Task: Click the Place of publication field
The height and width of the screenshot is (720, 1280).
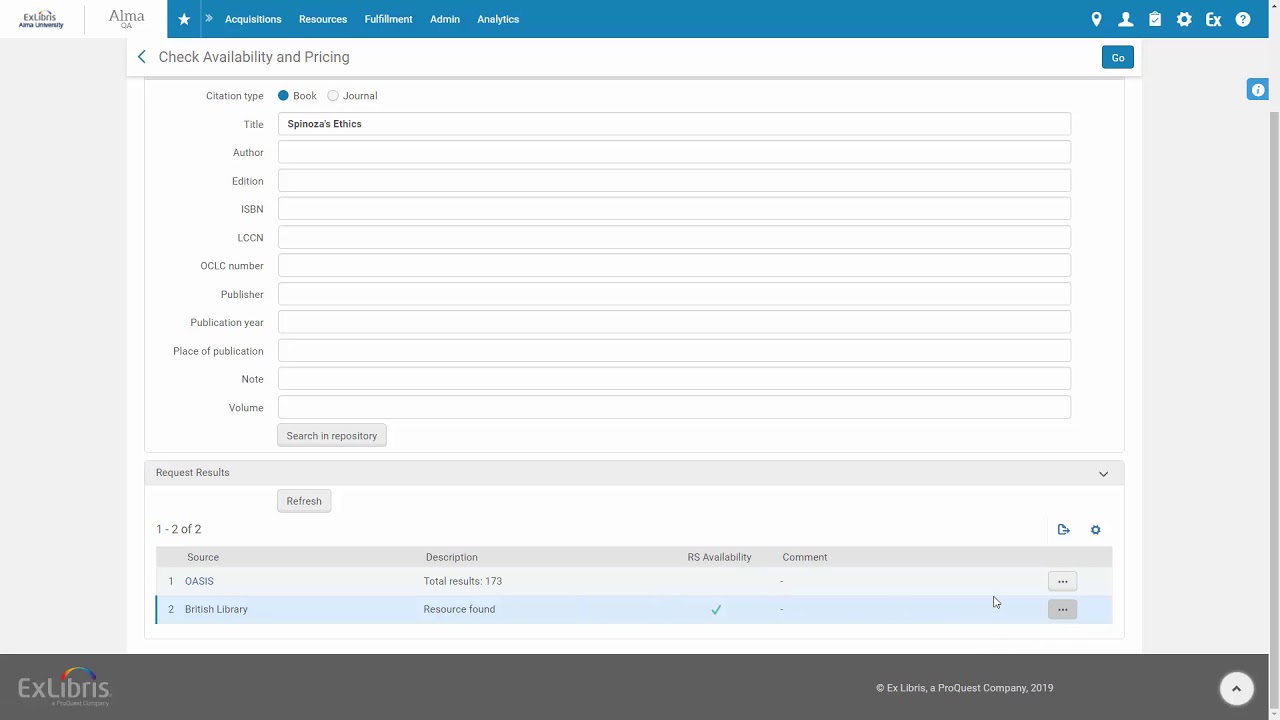Action: [x=674, y=351]
